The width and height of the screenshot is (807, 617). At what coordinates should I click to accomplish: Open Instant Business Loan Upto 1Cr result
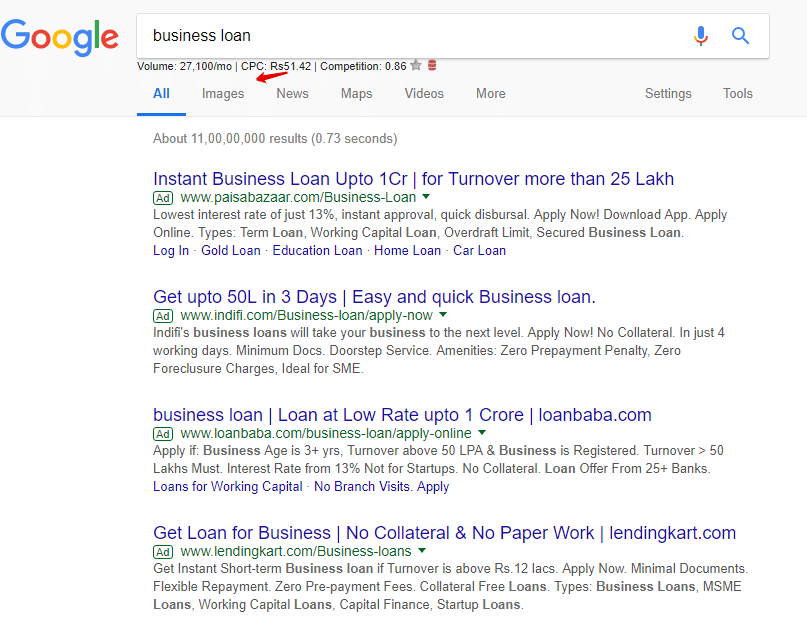pos(413,179)
